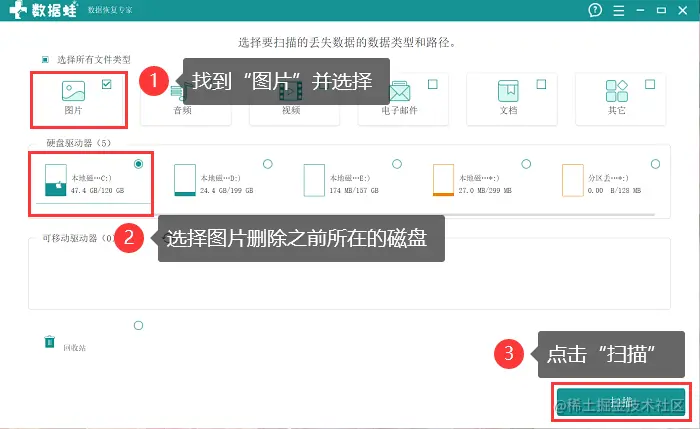Click the 电子邮件 envelope icon
Image resolution: width=700 pixels, height=429 pixels.
pos(400,91)
